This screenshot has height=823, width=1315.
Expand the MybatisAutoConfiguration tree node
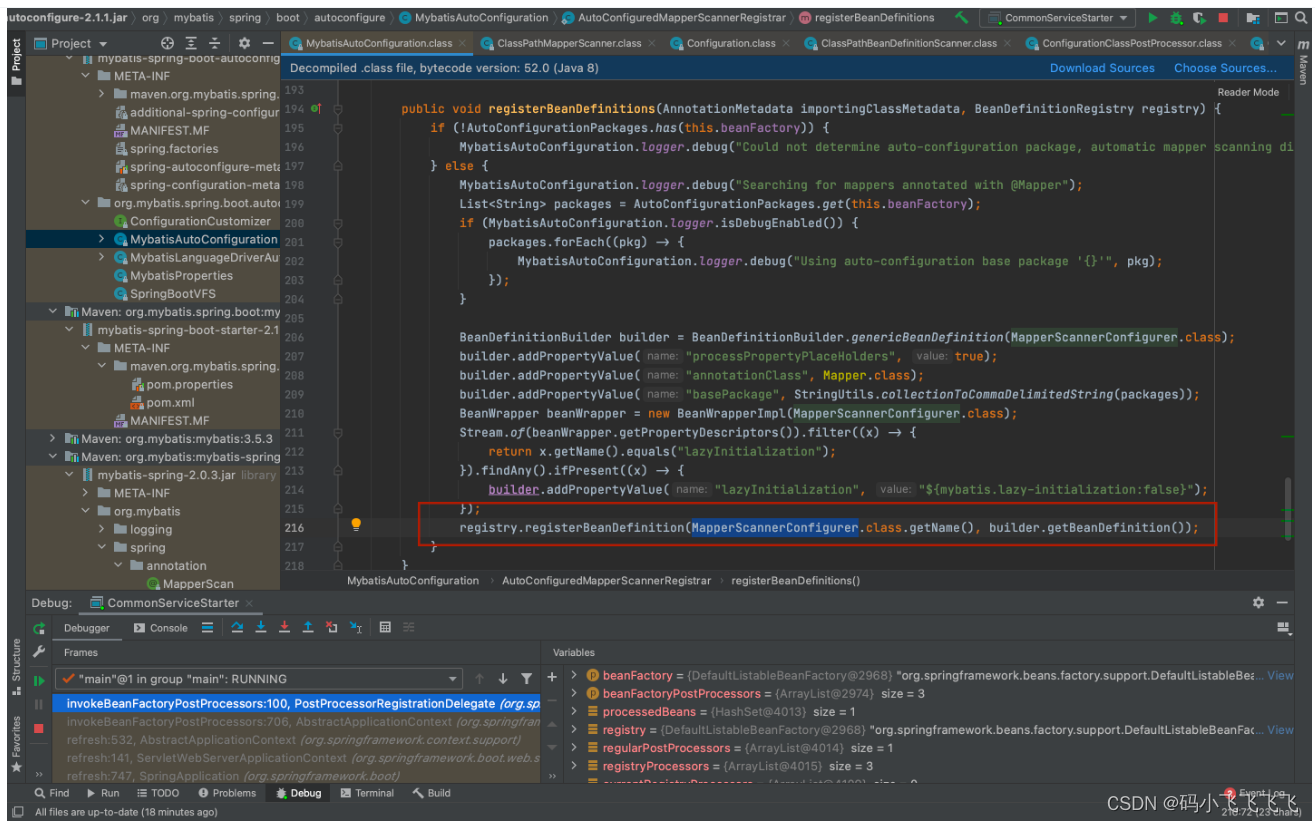pos(102,239)
